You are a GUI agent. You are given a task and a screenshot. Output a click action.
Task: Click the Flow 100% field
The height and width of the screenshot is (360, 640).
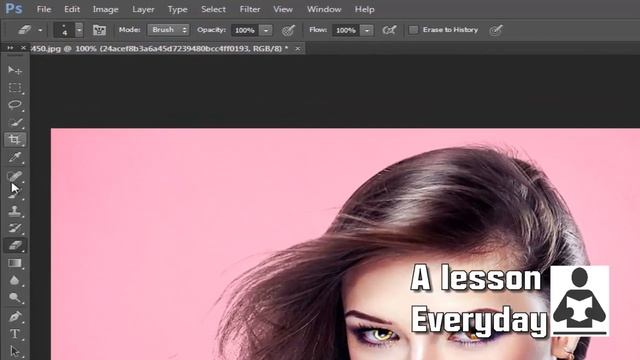click(x=346, y=30)
